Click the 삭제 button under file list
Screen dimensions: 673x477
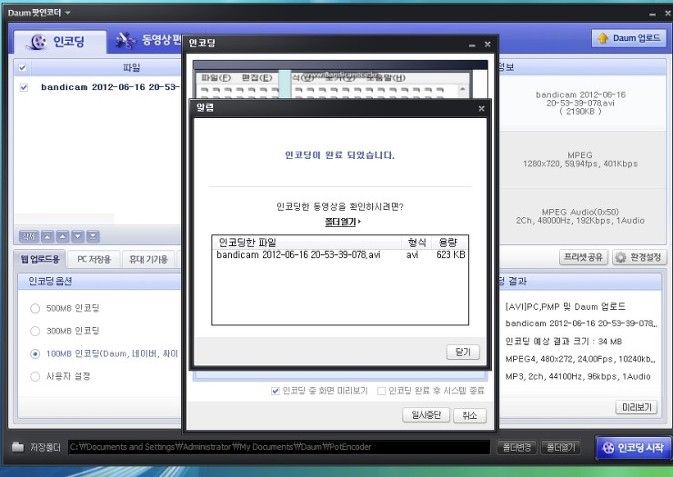(x=29, y=236)
